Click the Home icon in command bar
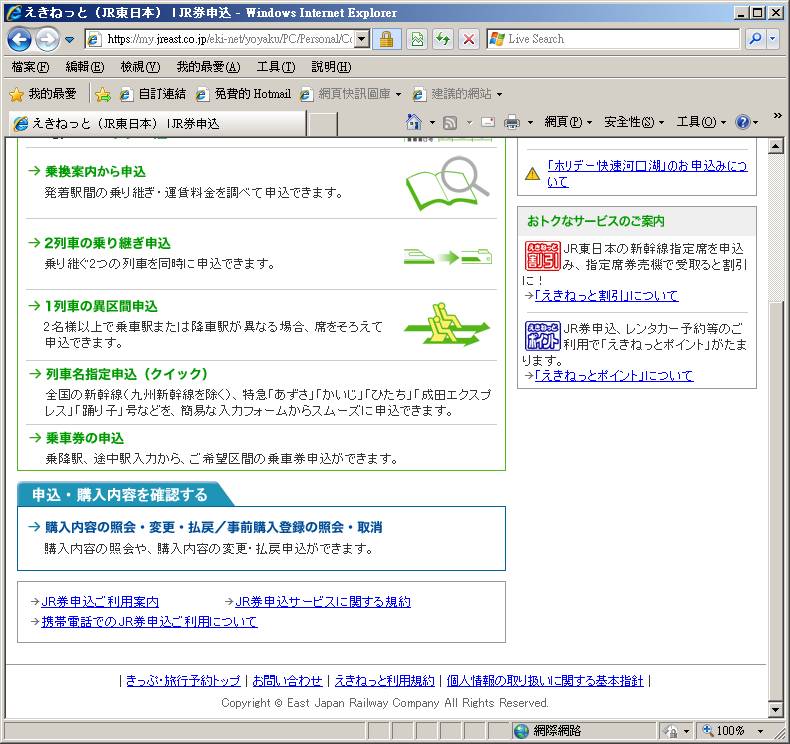This screenshot has height=744, width=790. 414,122
